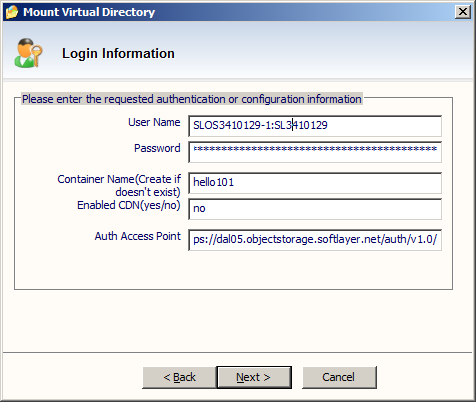
Task: Click empty area below Auth Access Point
Action: coord(233,270)
